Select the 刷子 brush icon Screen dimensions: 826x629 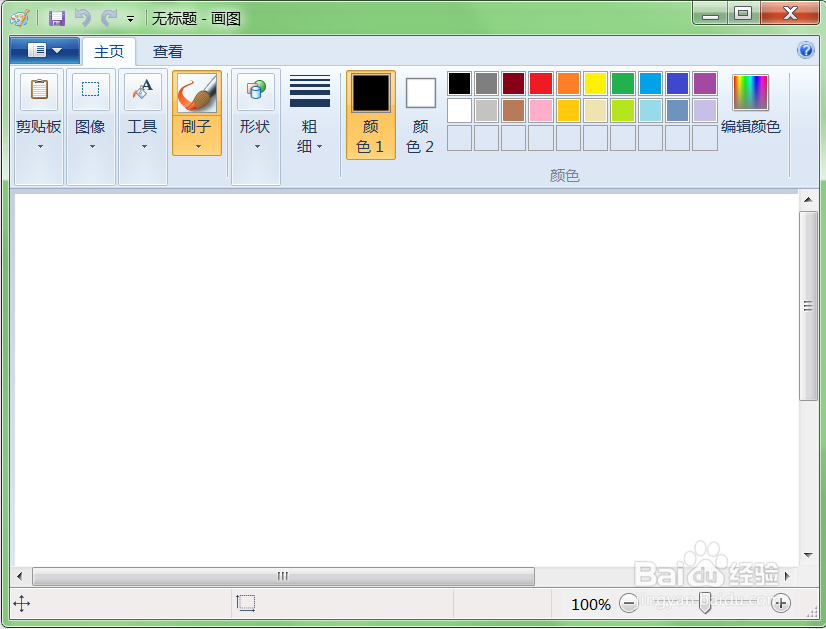coord(197,93)
